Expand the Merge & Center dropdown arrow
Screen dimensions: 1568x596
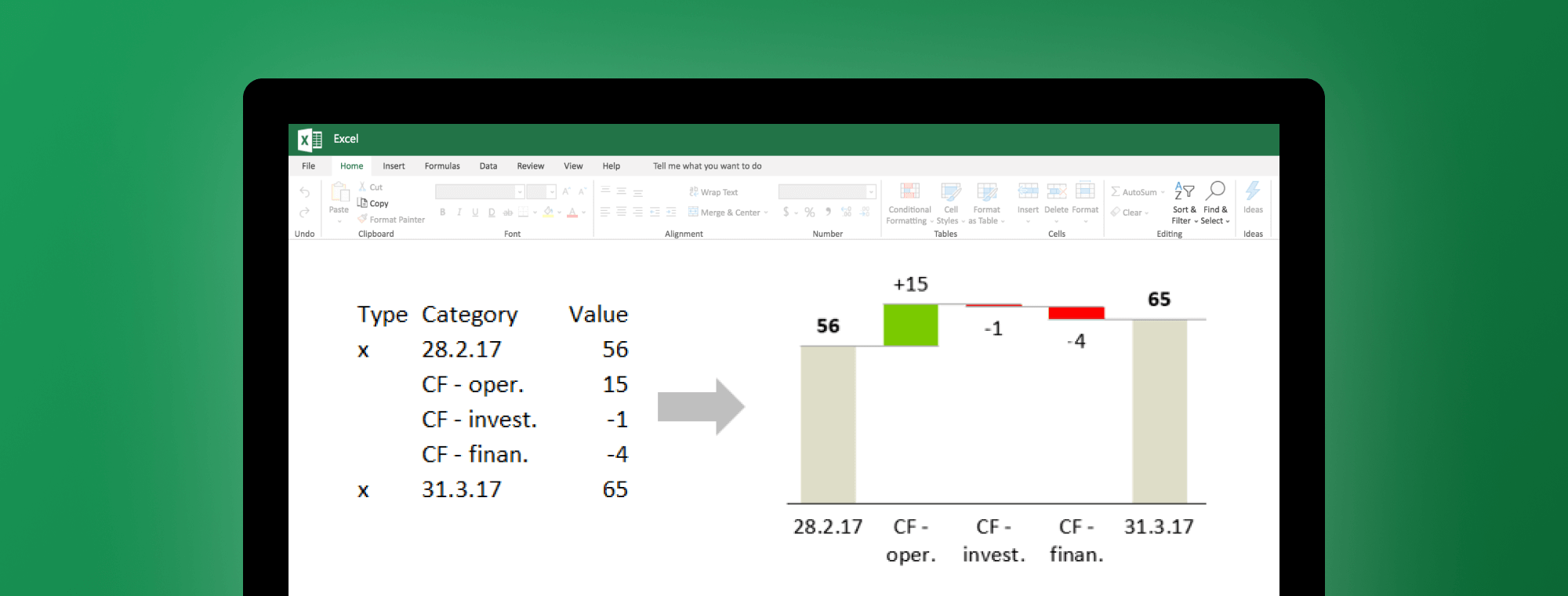click(766, 213)
